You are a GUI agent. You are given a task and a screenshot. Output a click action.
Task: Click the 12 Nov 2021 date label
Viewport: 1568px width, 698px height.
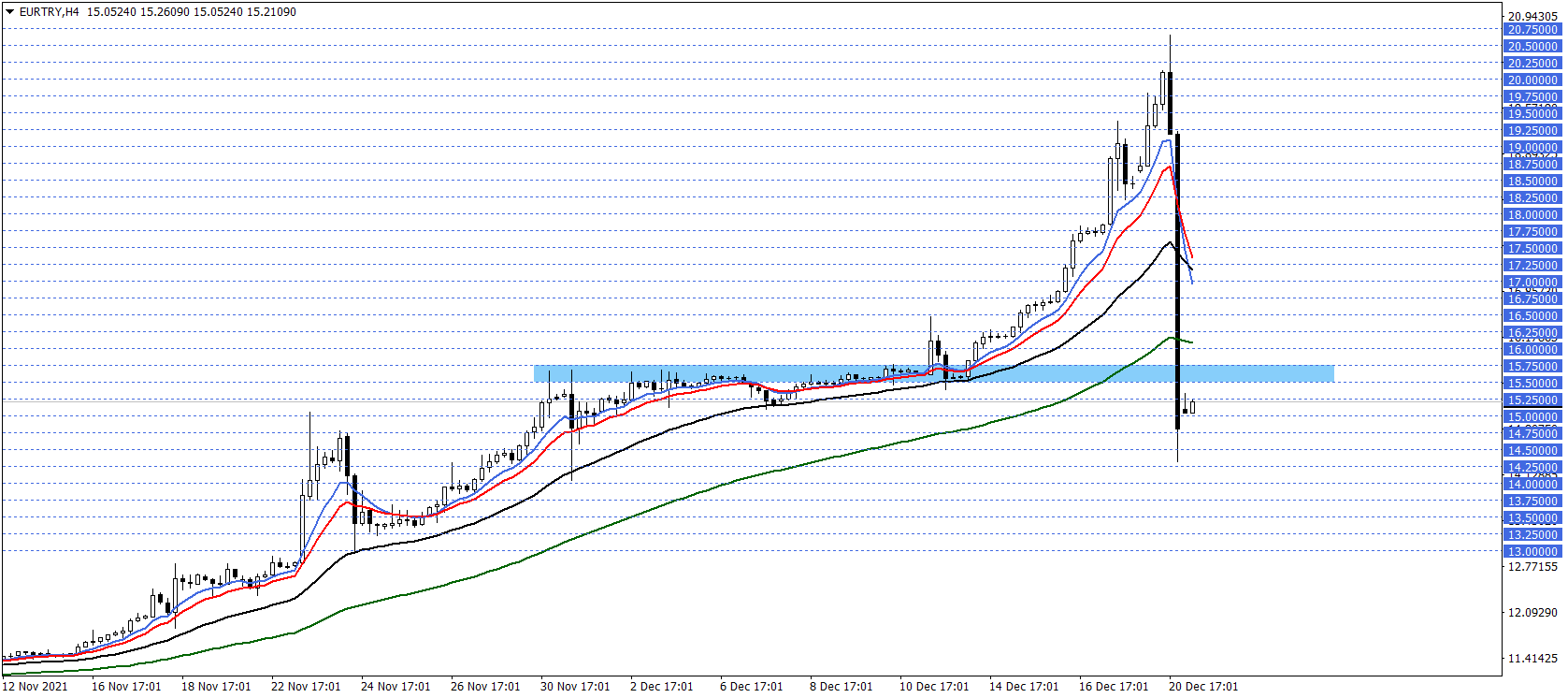[x=36, y=687]
